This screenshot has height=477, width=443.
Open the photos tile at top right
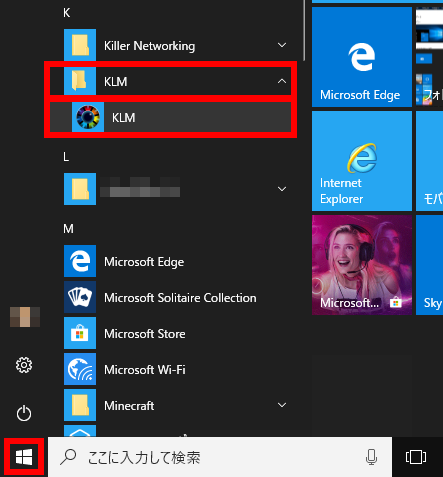[430, 57]
